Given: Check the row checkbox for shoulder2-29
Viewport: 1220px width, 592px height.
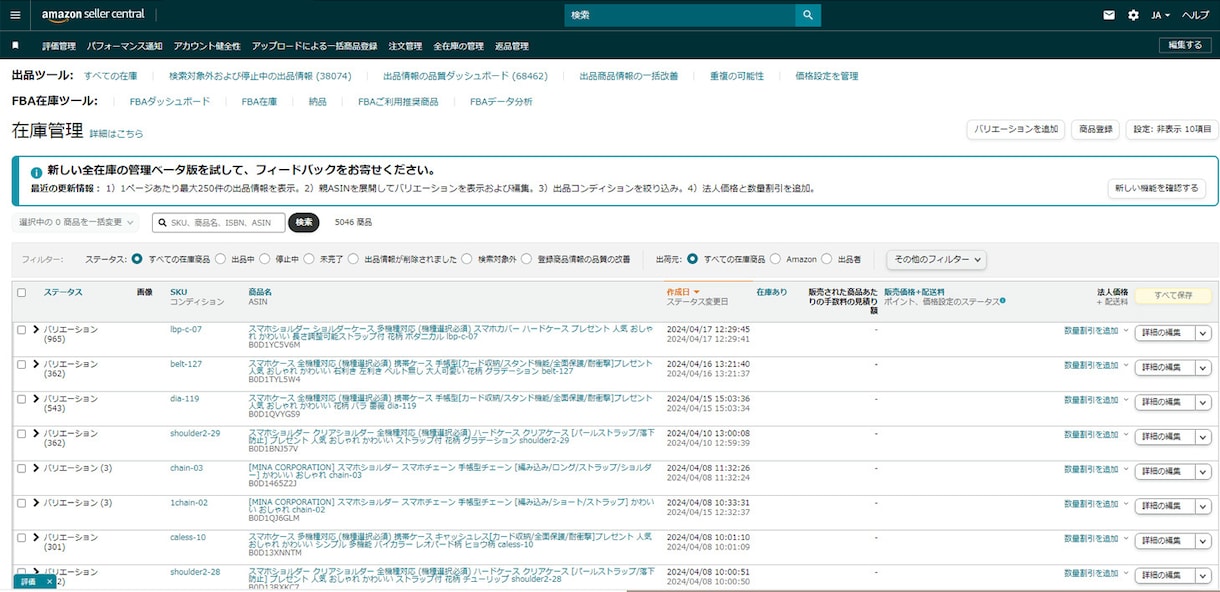Looking at the screenshot, I should coord(22,433).
